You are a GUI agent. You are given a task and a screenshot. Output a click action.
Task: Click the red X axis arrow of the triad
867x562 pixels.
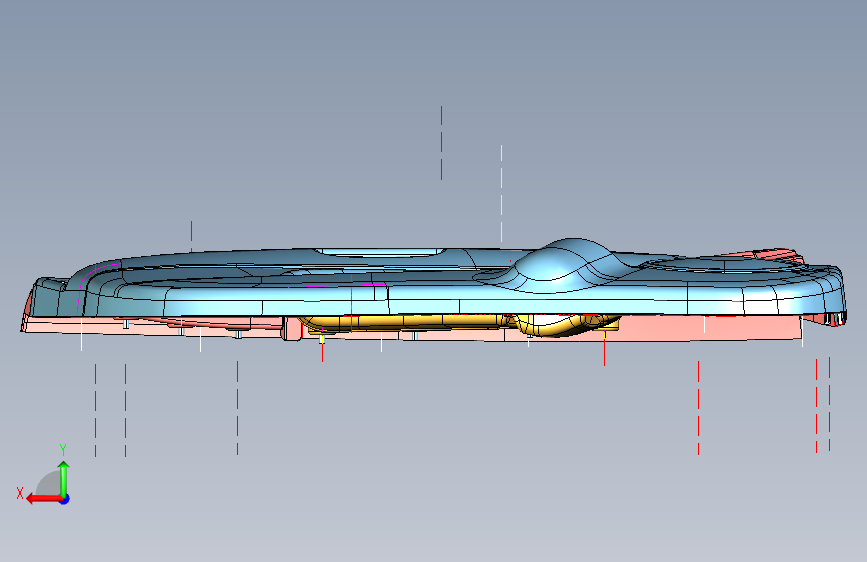coord(43,499)
